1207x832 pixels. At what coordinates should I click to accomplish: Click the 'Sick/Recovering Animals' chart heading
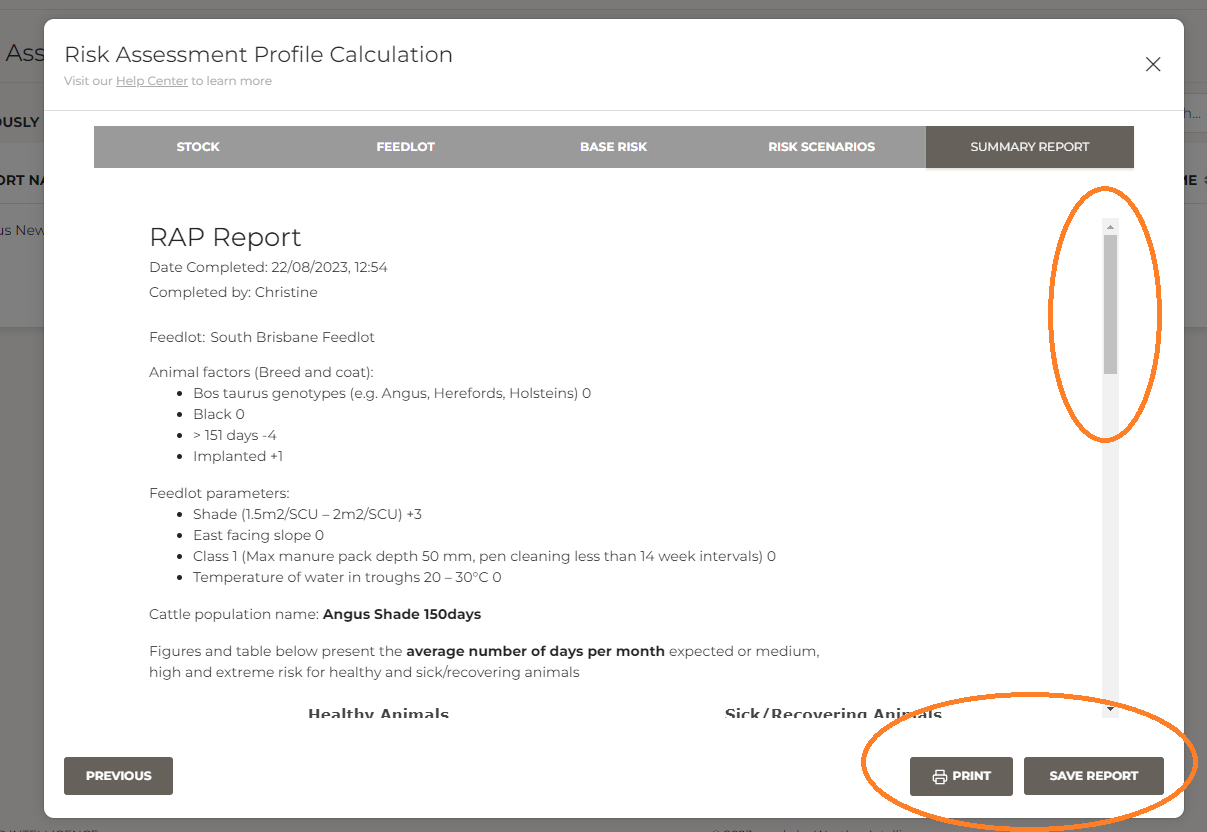pos(833,713)
